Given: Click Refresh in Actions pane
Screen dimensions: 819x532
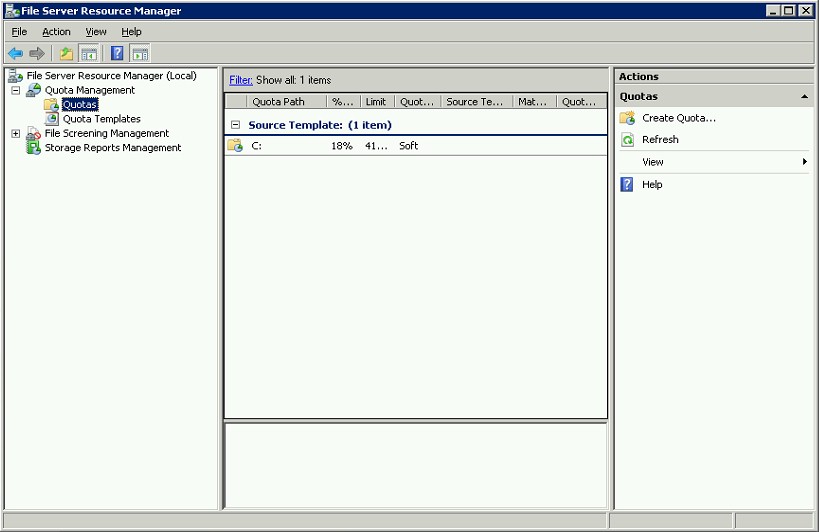Looking at the screenshot, I should coord(660,139).
